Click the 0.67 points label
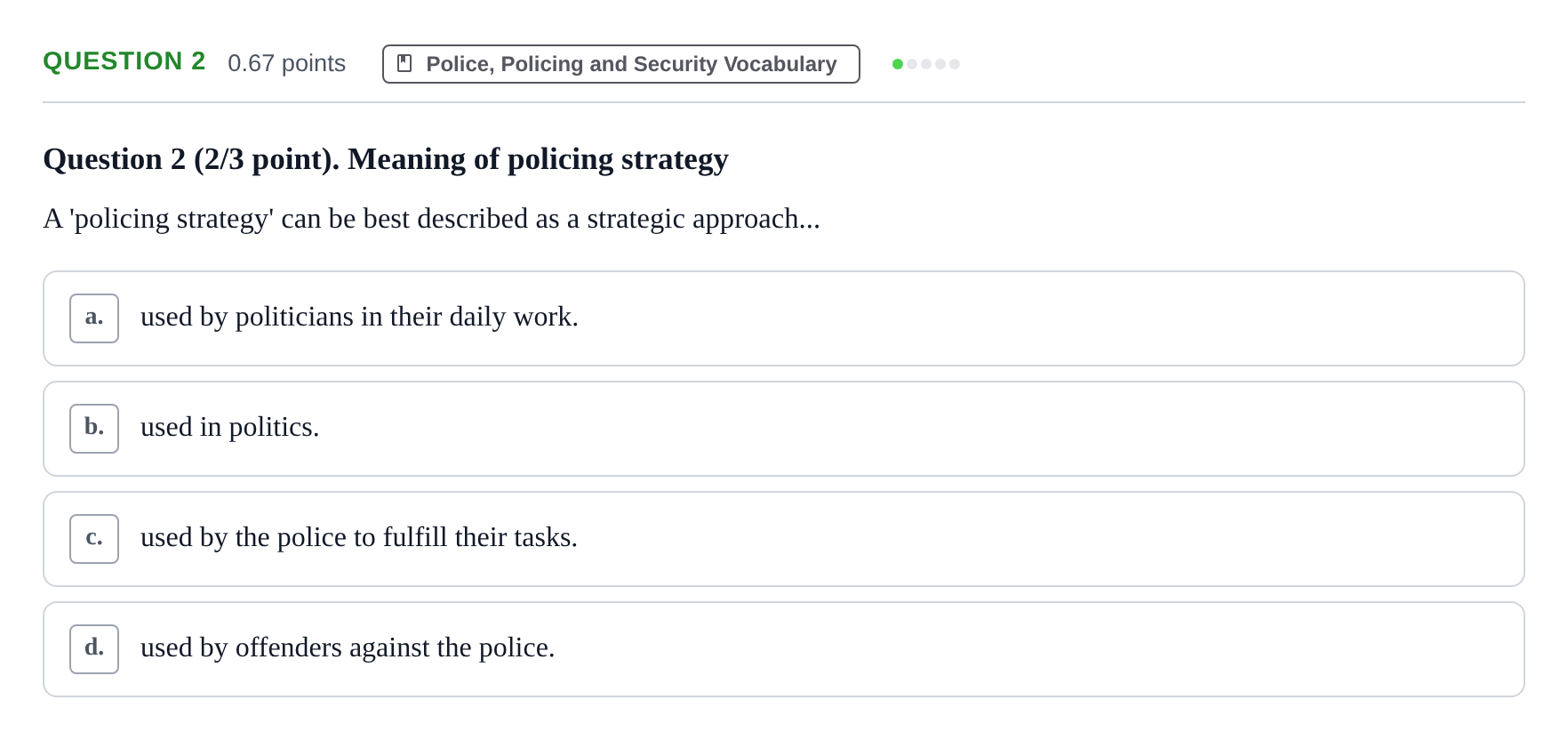Viewport: 1568px width, 740px height. point(286,63)
